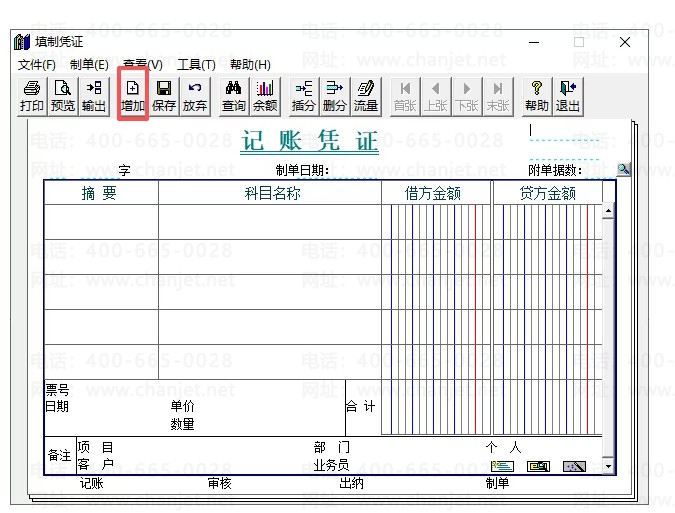Click the 记账凭证 title heading

(310, 141)
